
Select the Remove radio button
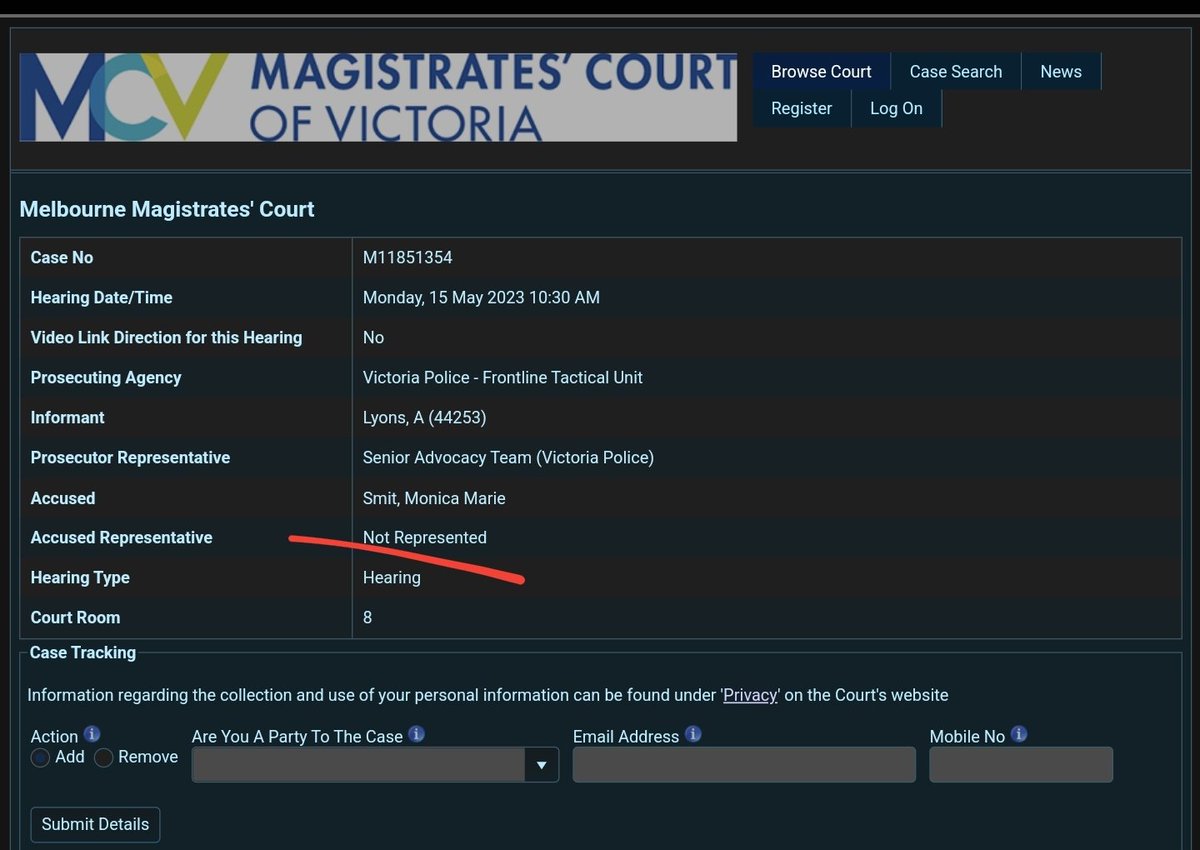coord(104,758)
